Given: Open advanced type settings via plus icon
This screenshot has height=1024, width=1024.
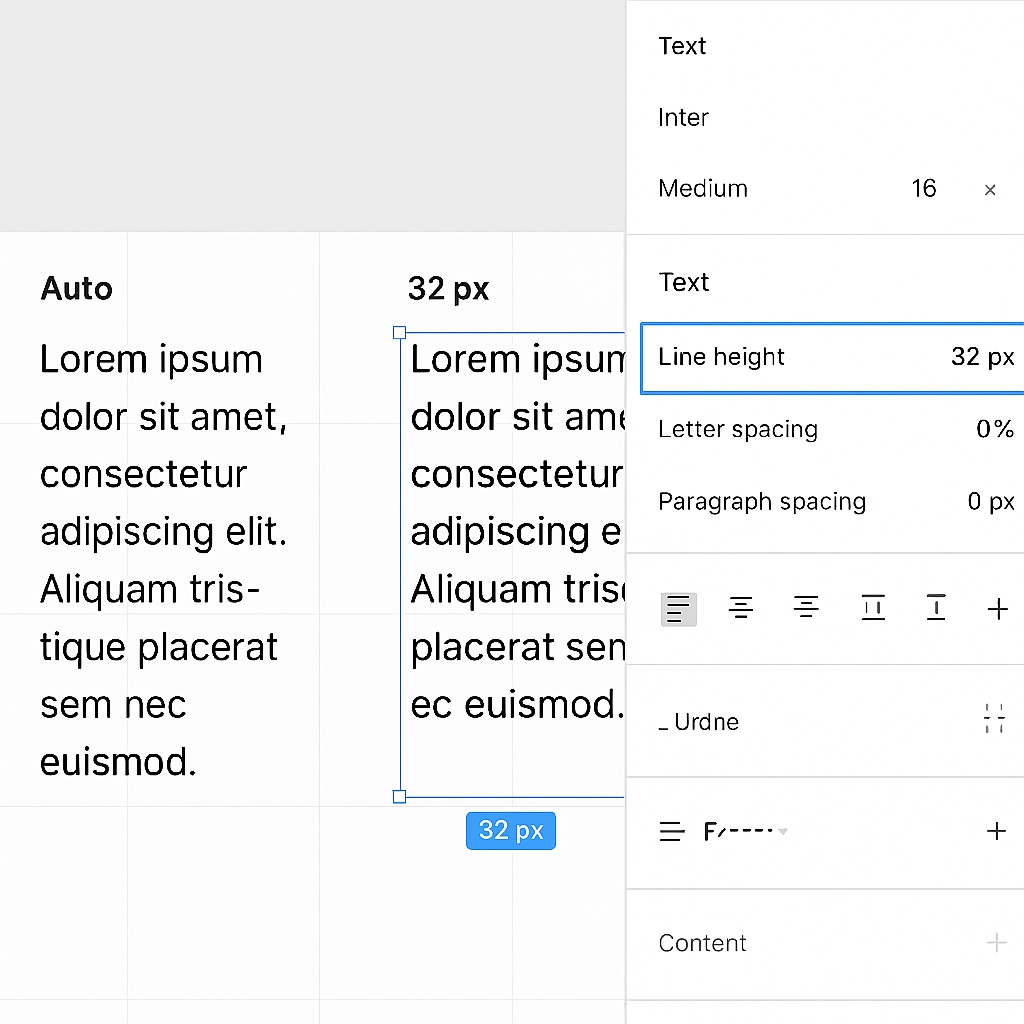Looking at the screenshot, I should [x=997, y=608].
